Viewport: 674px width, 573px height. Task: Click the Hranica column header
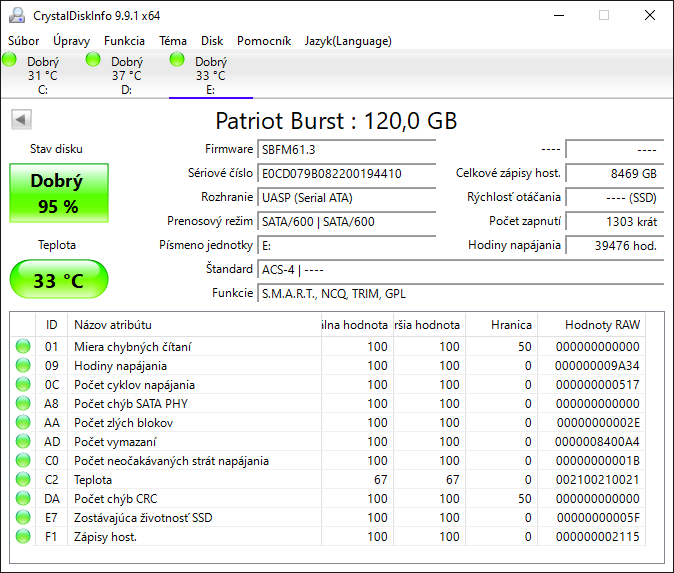pyautogui.click(x=501, y=325)
